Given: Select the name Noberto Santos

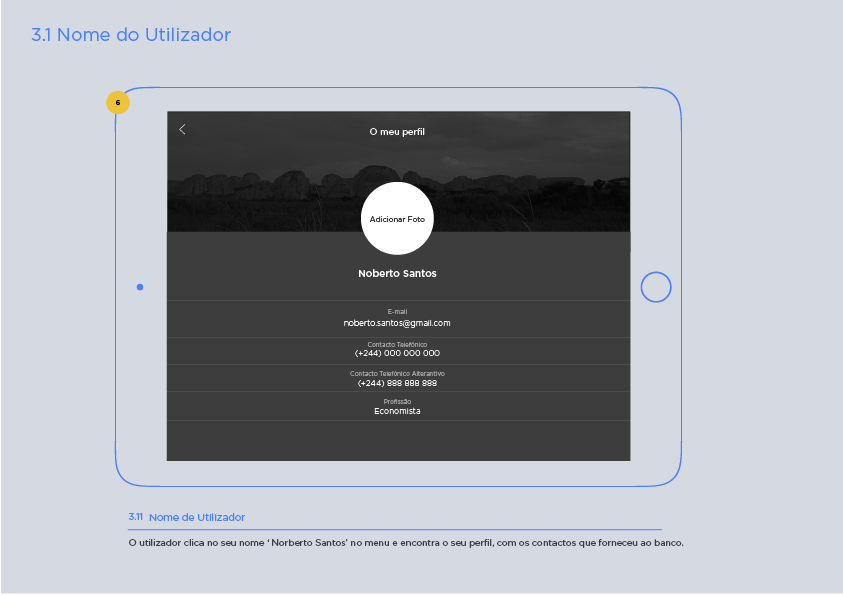Looking at the screenshot, I should (x=397, y=274).
